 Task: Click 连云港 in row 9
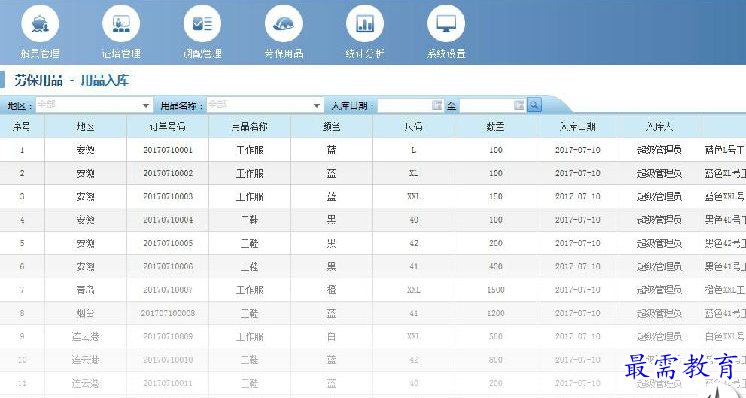pos(86,336)
